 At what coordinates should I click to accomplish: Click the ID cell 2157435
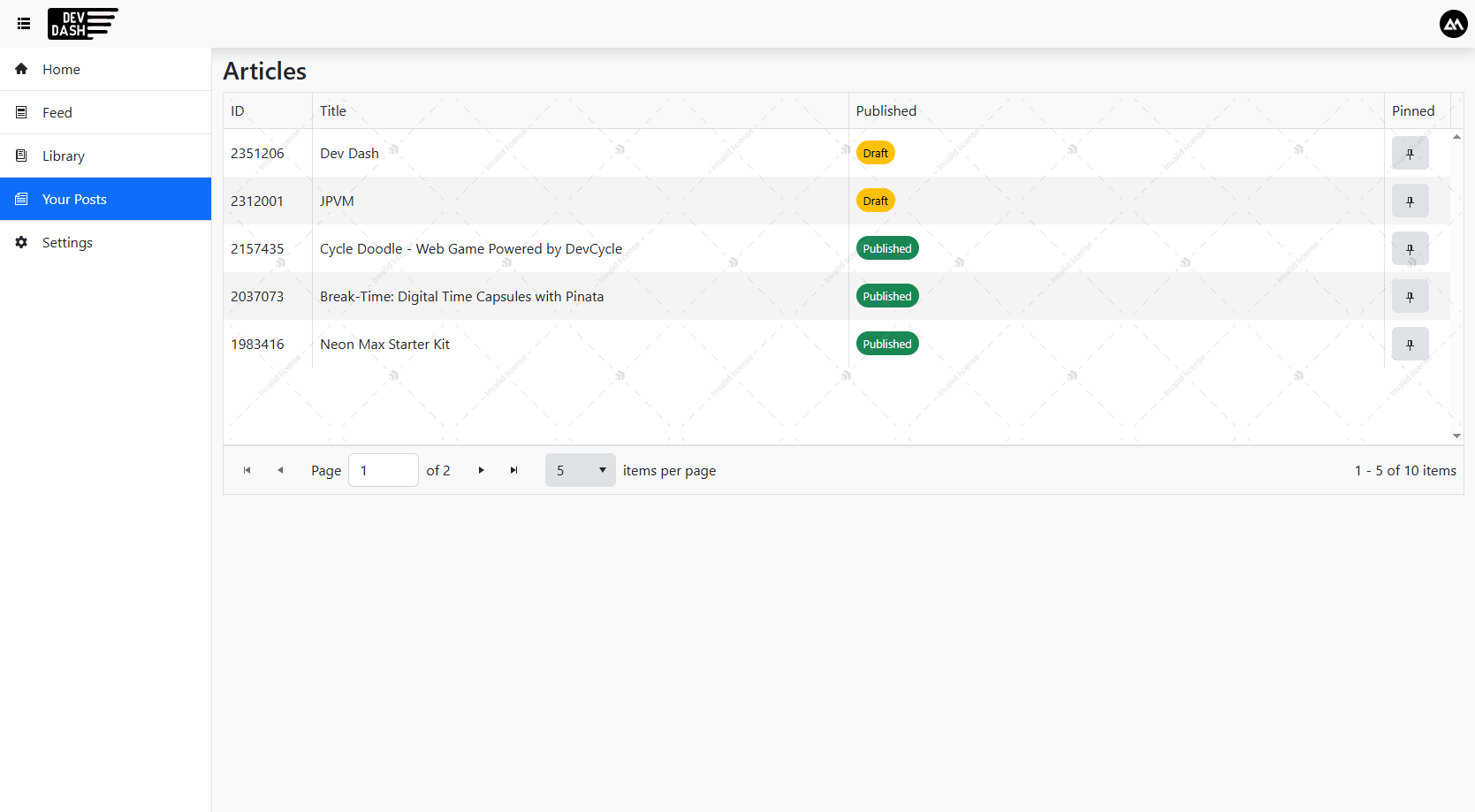click(268, 248)
